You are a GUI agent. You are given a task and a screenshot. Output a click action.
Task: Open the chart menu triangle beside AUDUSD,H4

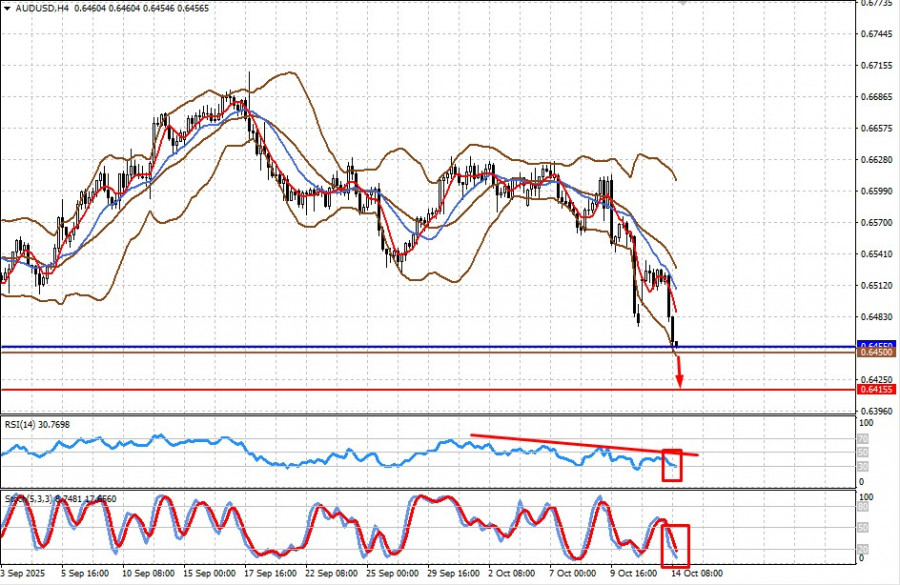click(6, 9)
